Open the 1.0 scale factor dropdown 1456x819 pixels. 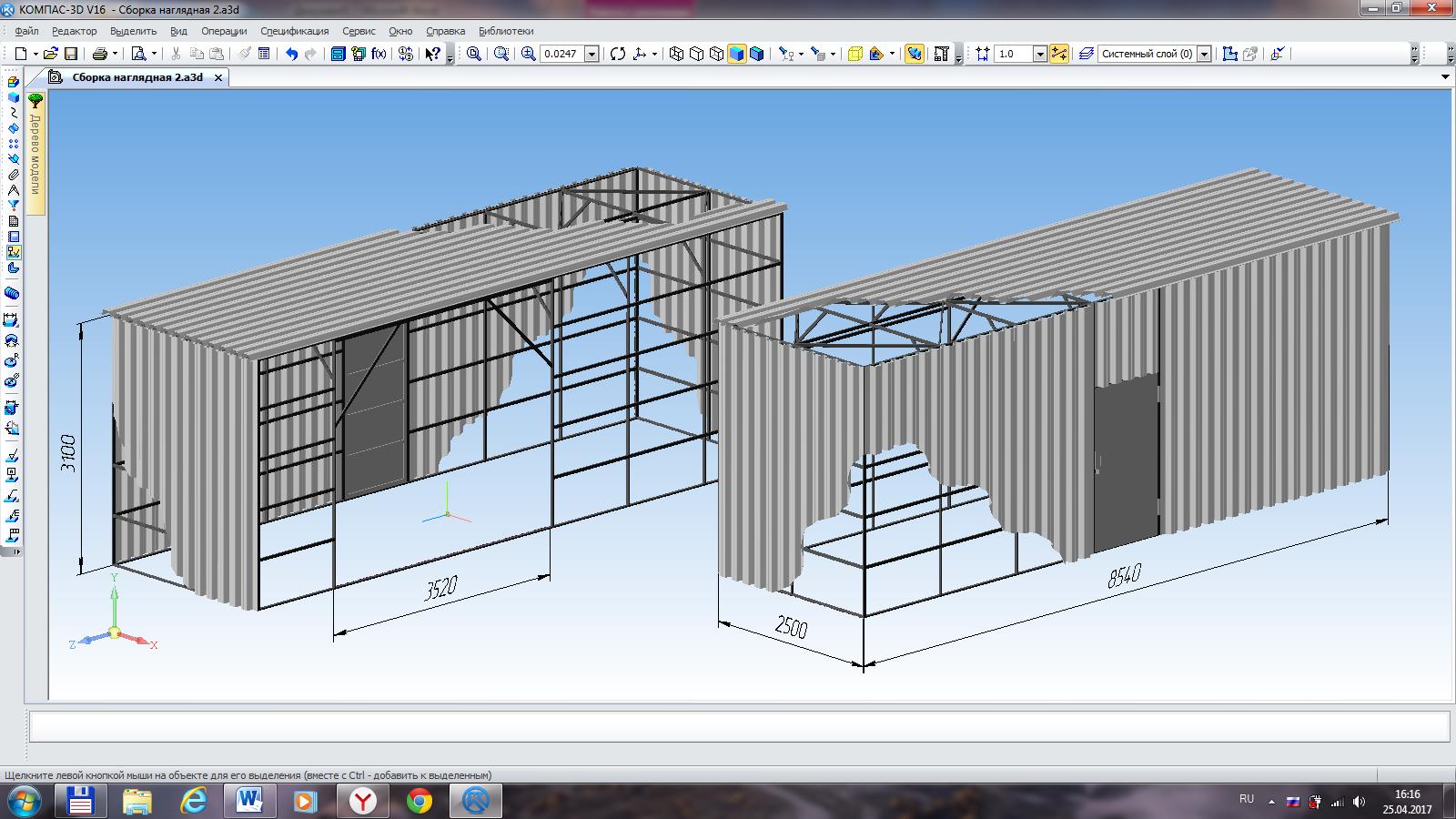[1039, 54]
